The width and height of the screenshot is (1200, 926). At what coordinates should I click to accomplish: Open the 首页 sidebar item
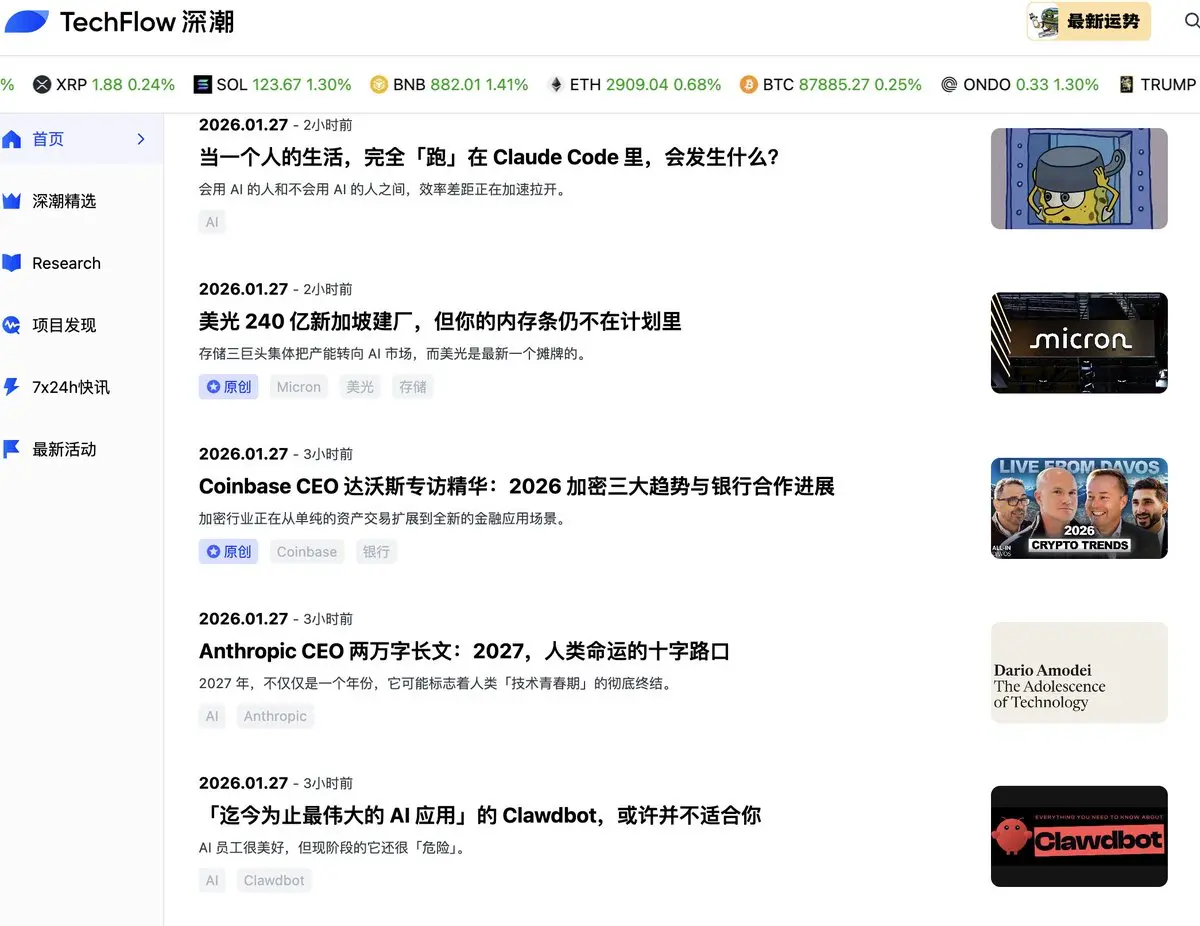tap(81, 139)
